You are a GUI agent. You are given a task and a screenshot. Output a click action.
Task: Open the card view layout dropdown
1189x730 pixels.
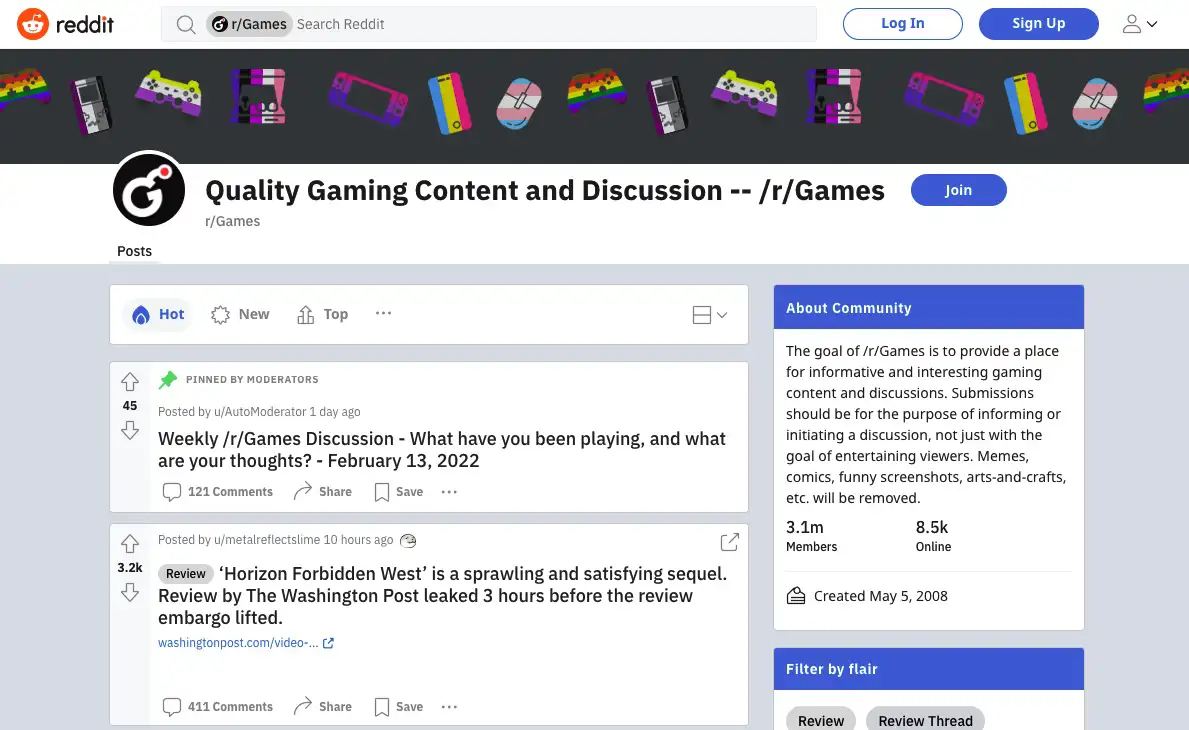pos(710,315)
